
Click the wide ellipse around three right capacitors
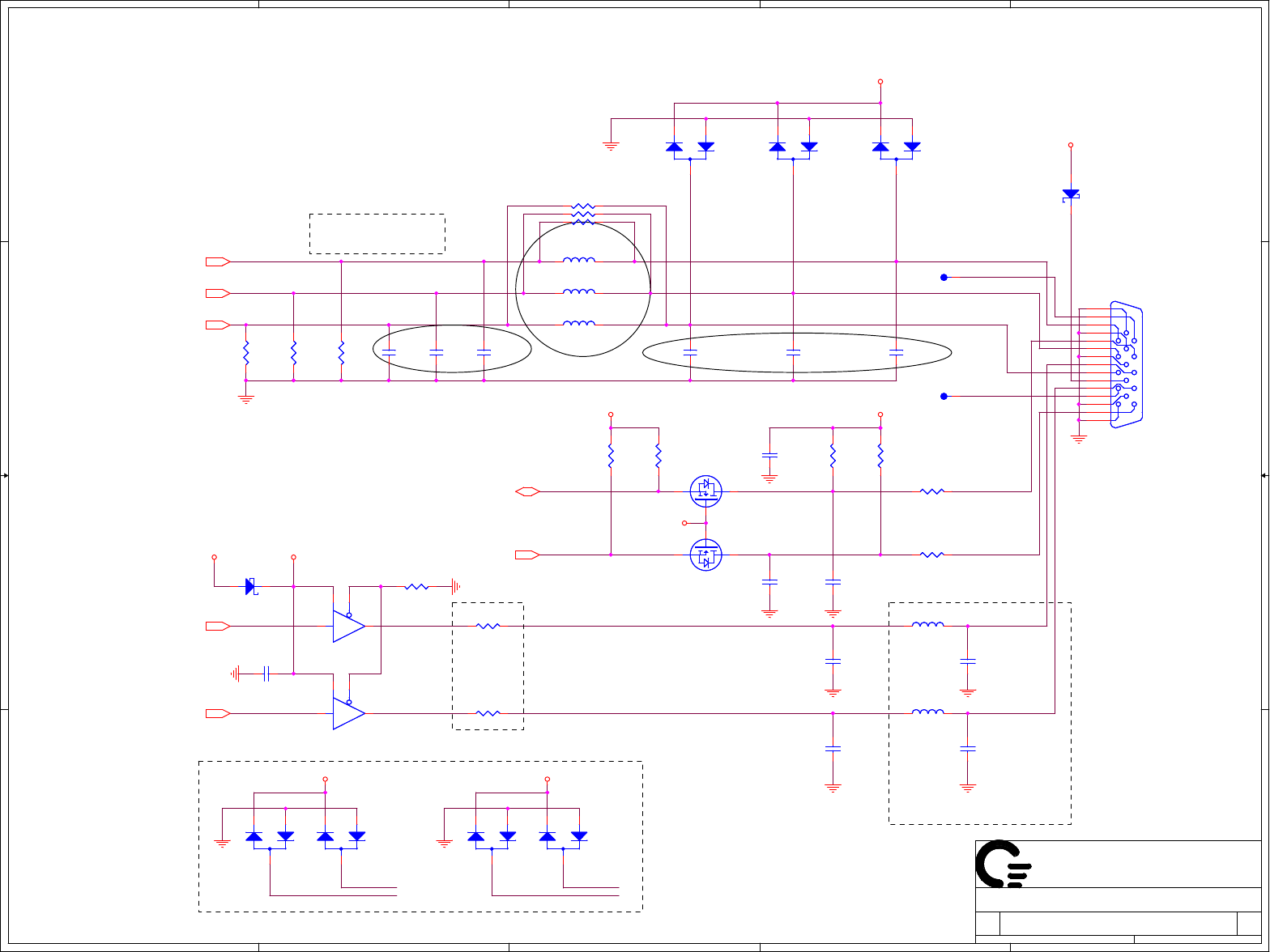coord(797,352)
